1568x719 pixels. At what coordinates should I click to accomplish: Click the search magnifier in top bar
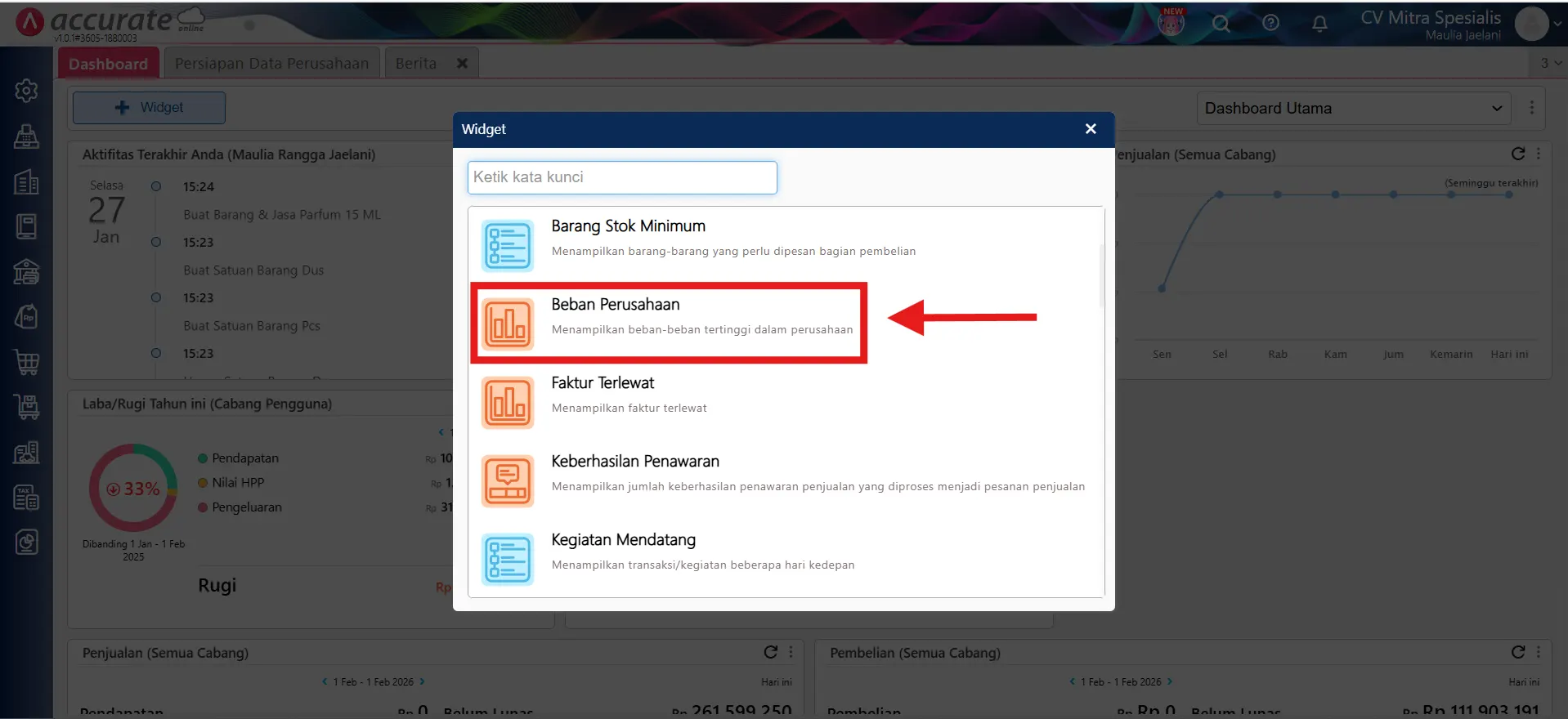click(1221, 23)
